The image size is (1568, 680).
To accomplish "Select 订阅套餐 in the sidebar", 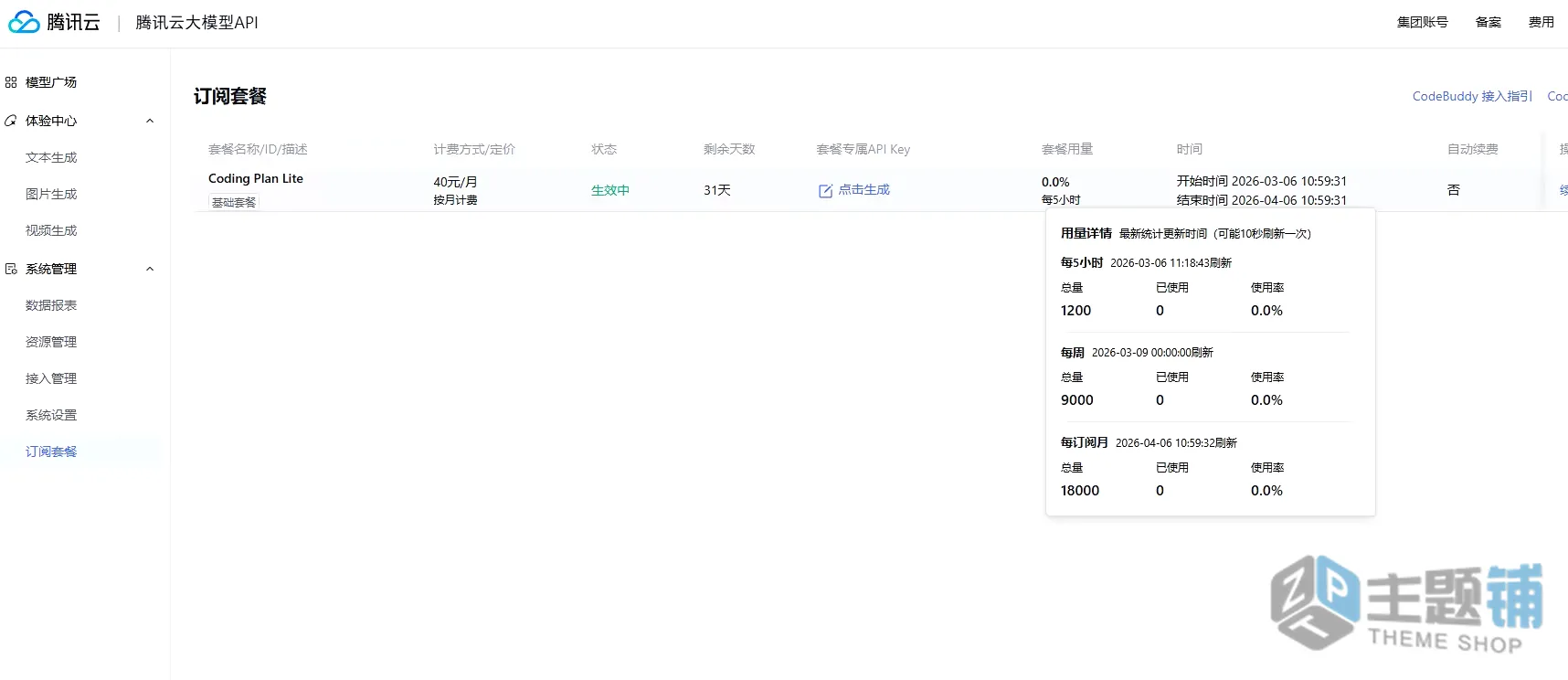I will (51, 452).
